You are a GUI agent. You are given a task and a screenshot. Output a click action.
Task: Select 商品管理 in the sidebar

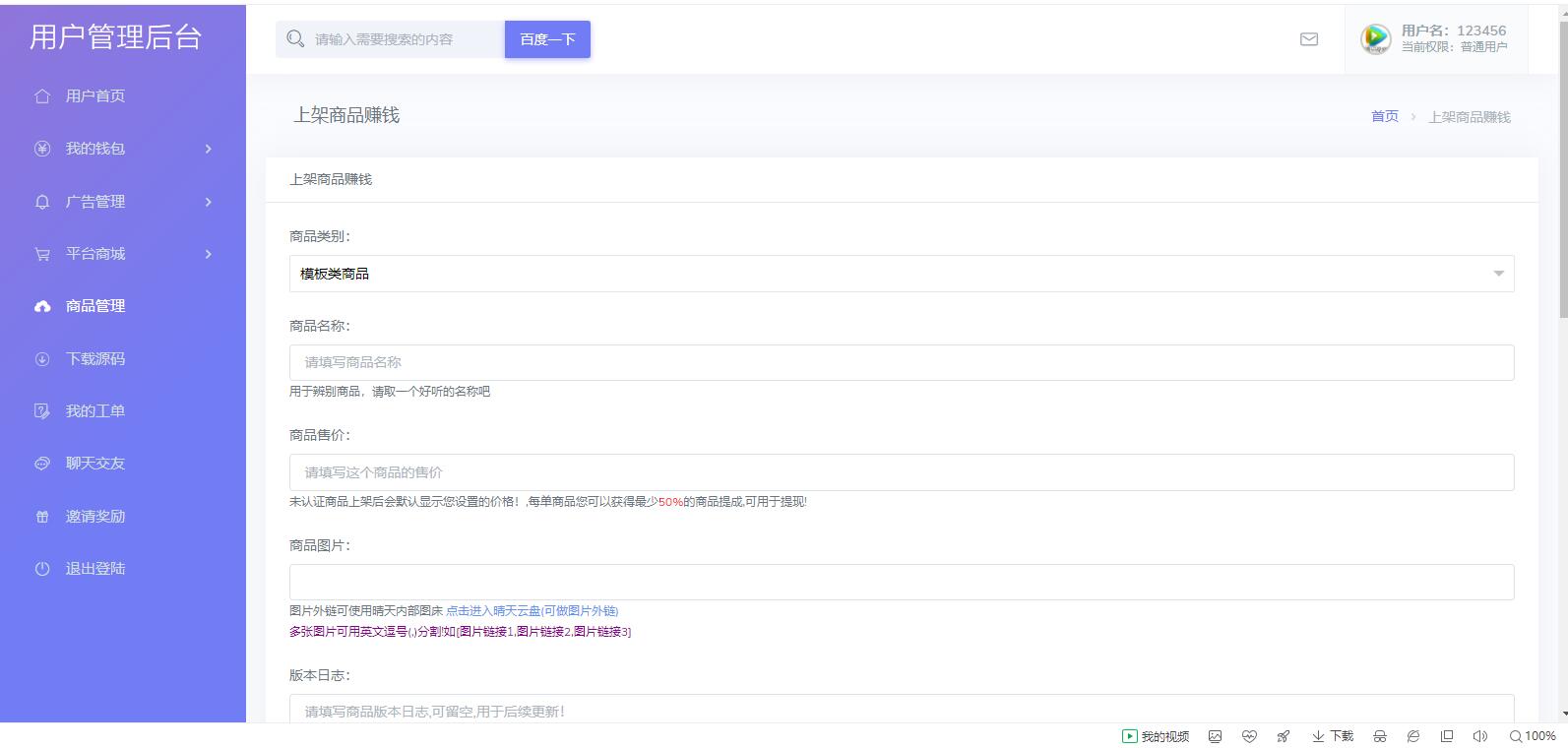[x=94, y=306]
